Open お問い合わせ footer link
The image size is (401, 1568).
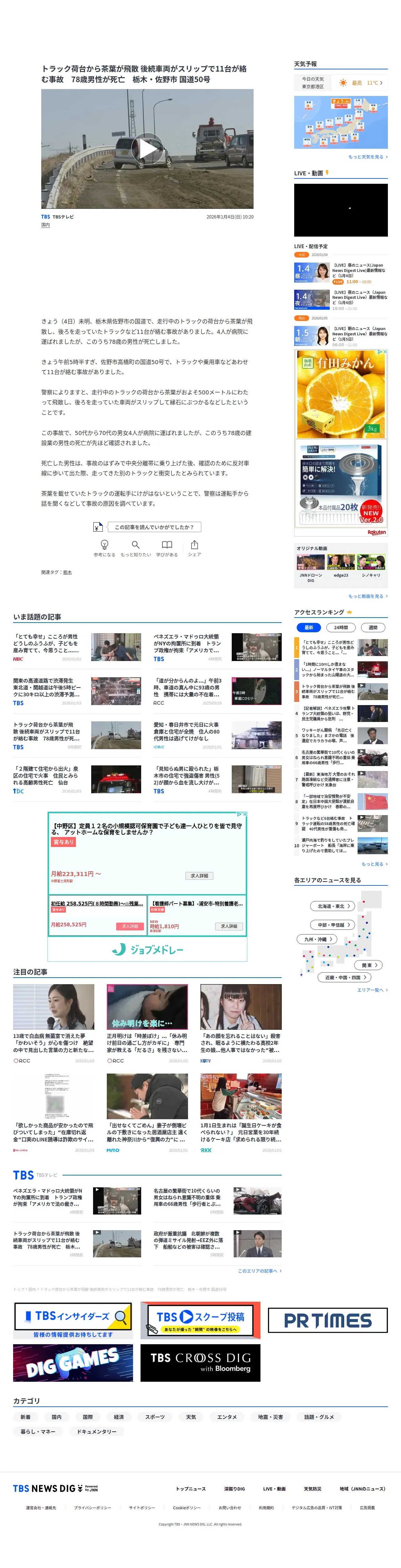(230, 1508)
